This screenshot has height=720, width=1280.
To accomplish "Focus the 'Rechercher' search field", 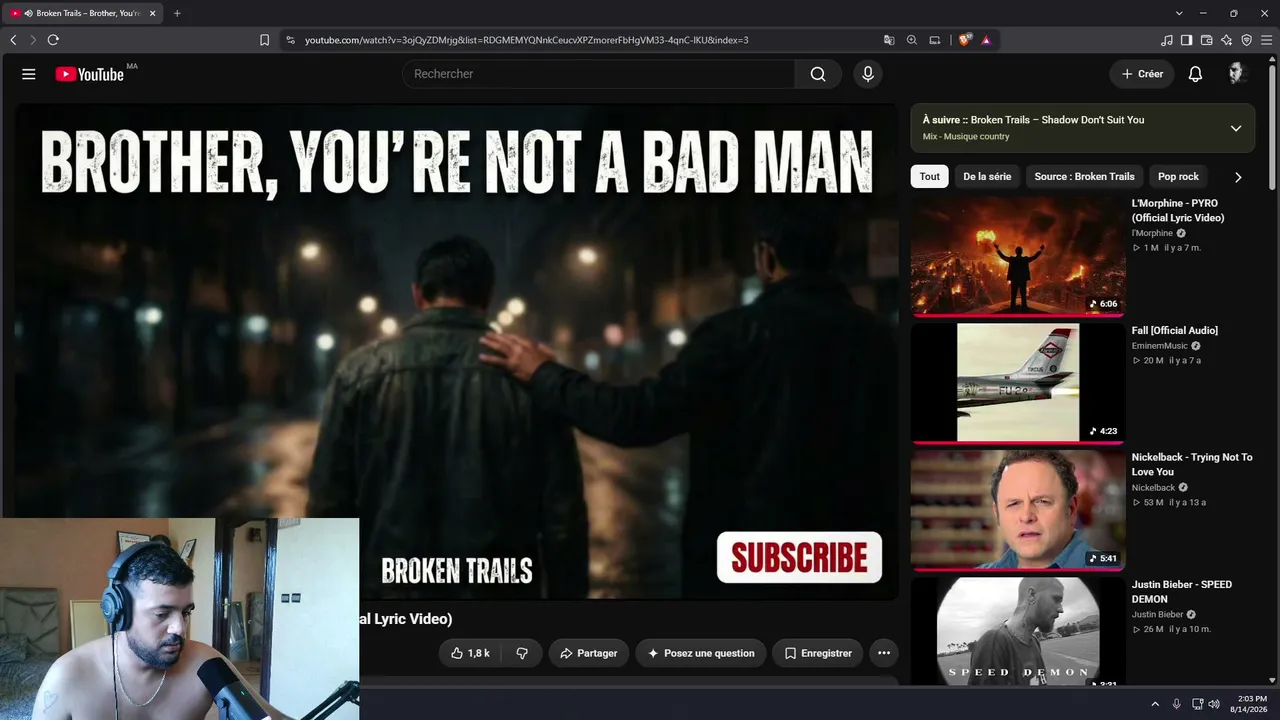I will [599, 74].
